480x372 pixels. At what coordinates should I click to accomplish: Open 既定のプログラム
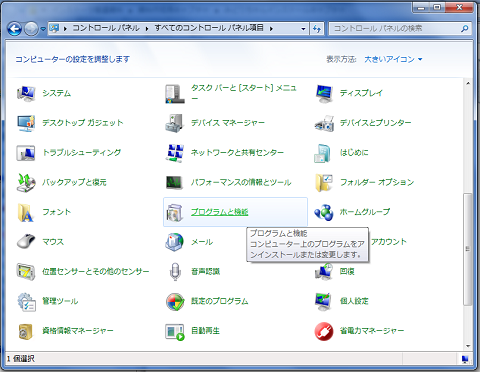[x=207, y=301]
